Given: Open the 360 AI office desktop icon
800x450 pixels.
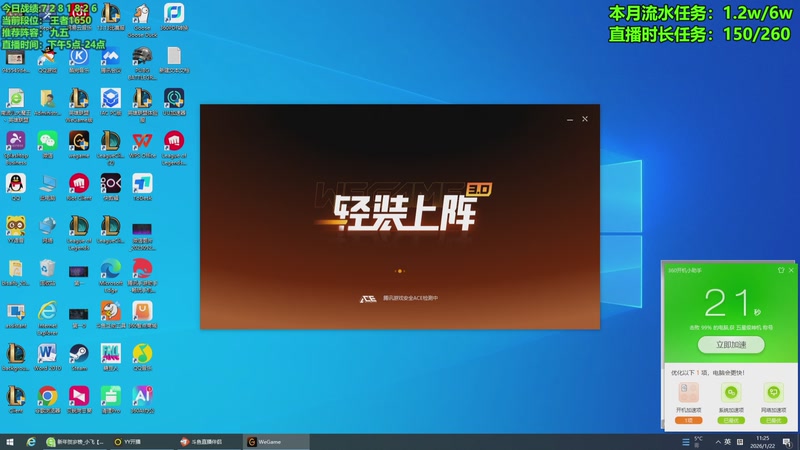Looking at the screenshot, I should [x=142, y=399].
